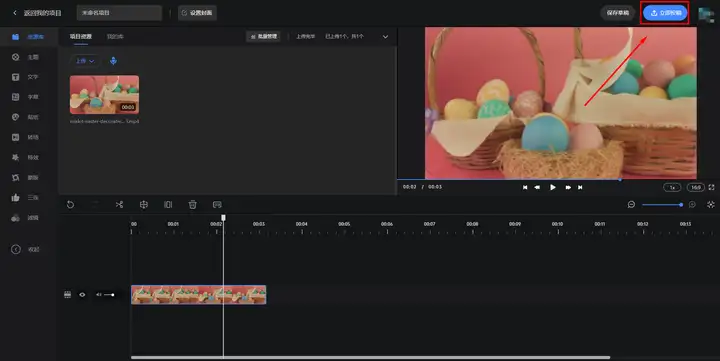Open the stickers panel with the face icon
Viewport: 720px width, 361px height.
click(x=16, y=117)
